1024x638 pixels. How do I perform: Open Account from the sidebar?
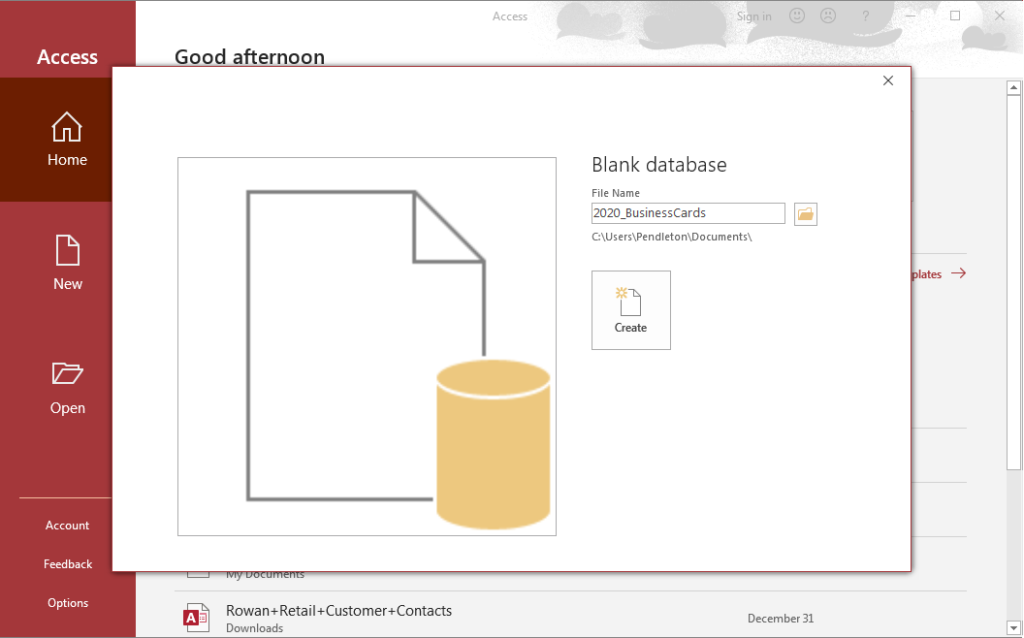[67, 524]
